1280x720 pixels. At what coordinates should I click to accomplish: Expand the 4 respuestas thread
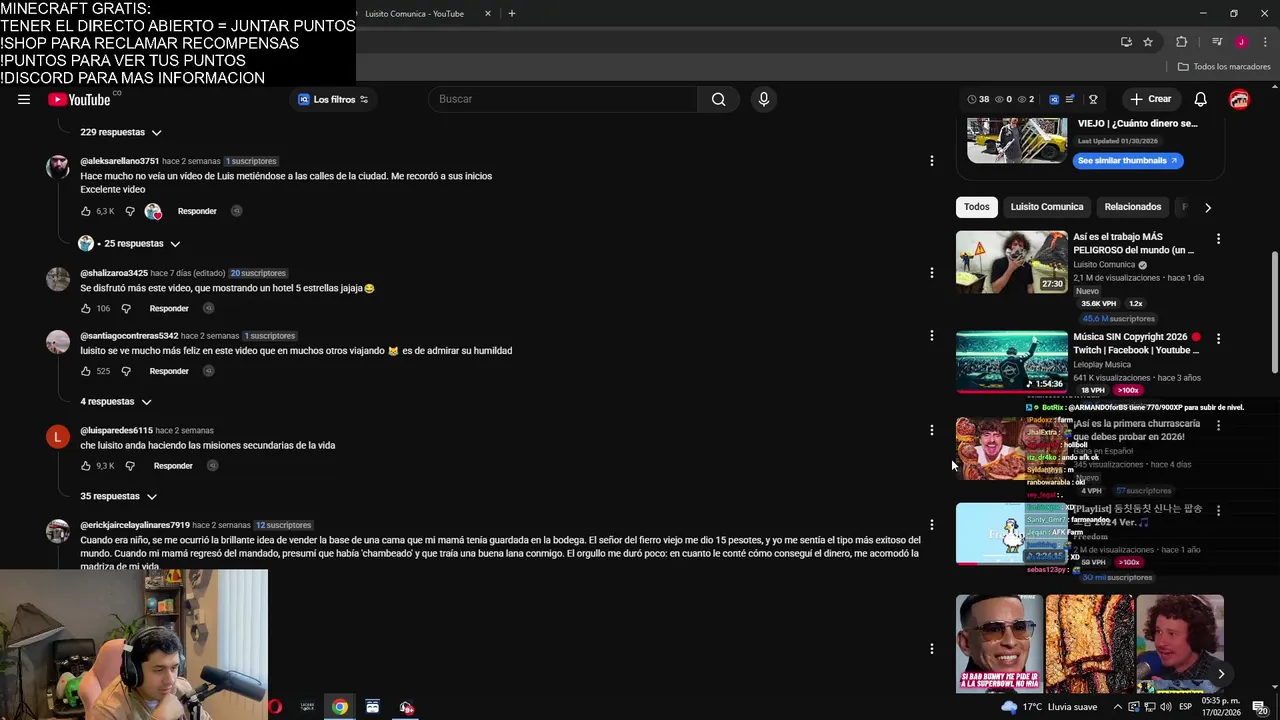click(x=116, y=401)
